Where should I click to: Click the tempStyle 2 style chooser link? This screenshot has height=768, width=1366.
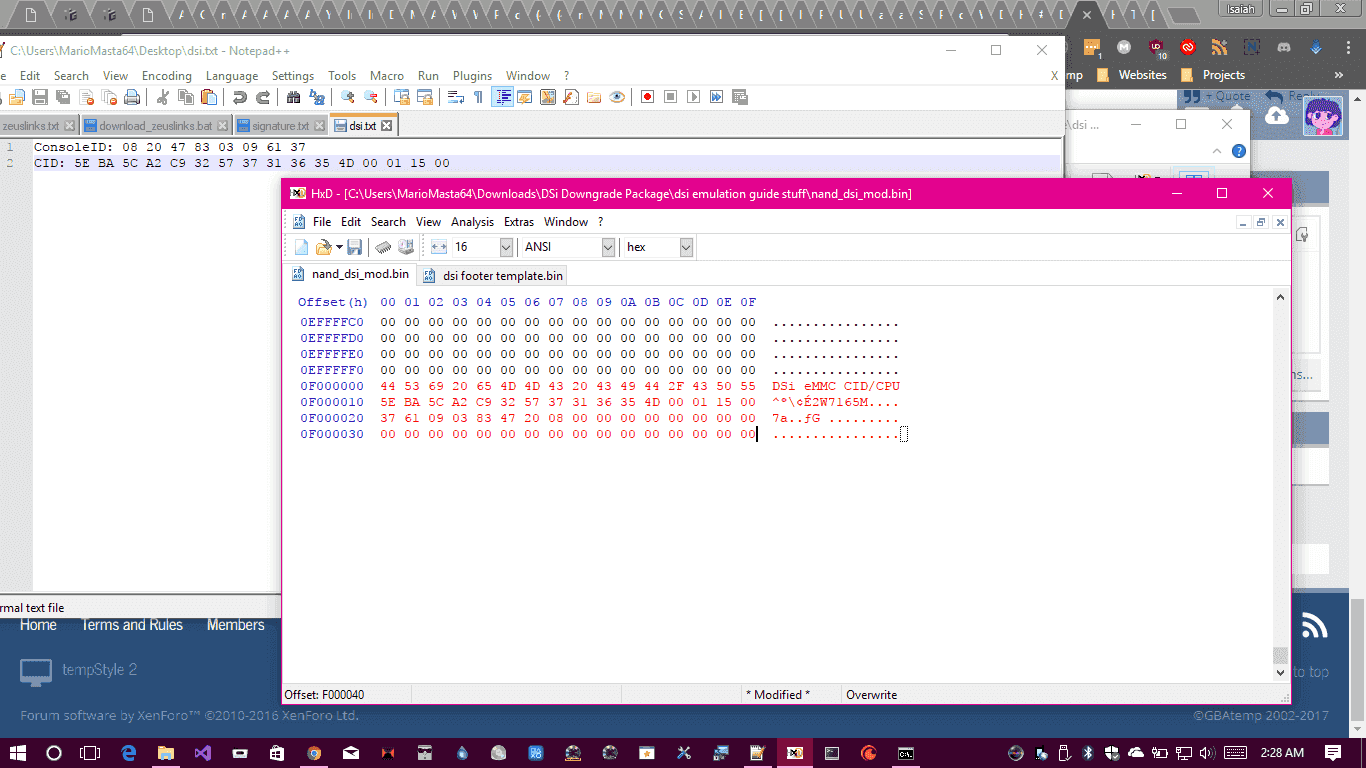pyautogui.click(x=79, y=670)
